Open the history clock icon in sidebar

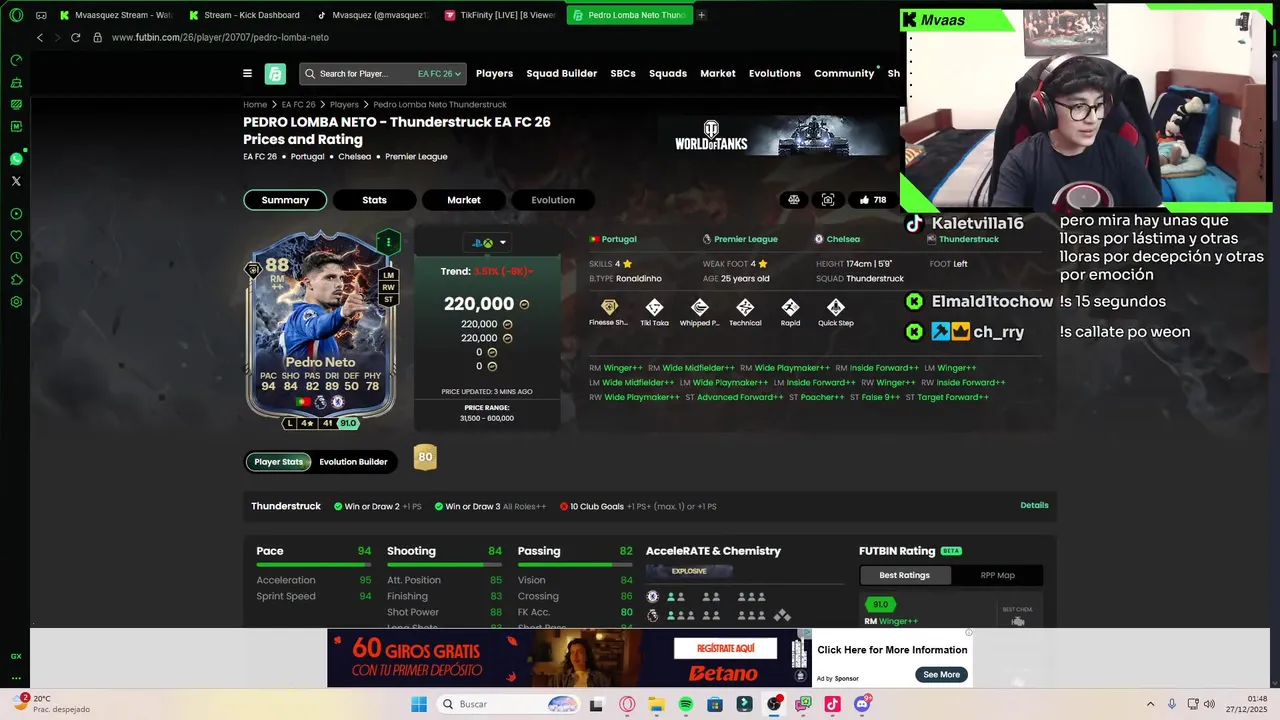point(16,258)
